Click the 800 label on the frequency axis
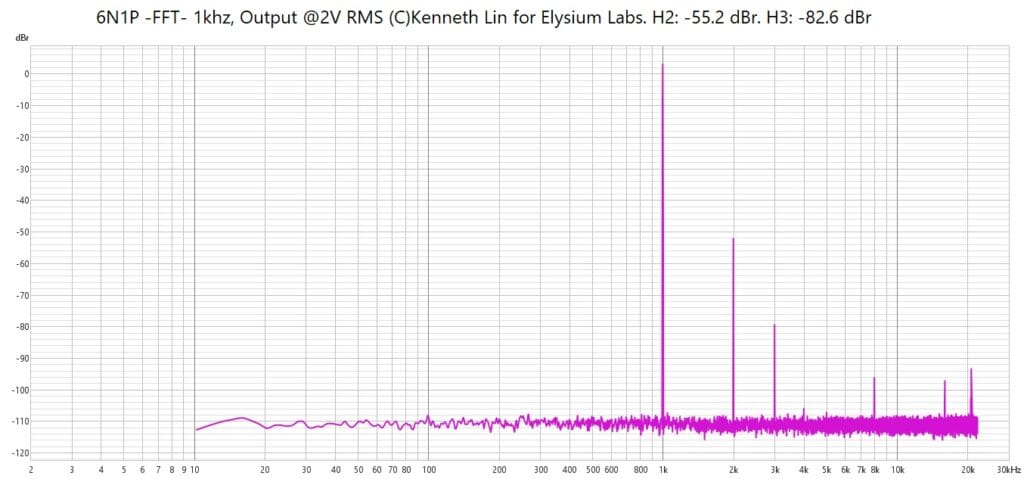 (x=640, y=470)
